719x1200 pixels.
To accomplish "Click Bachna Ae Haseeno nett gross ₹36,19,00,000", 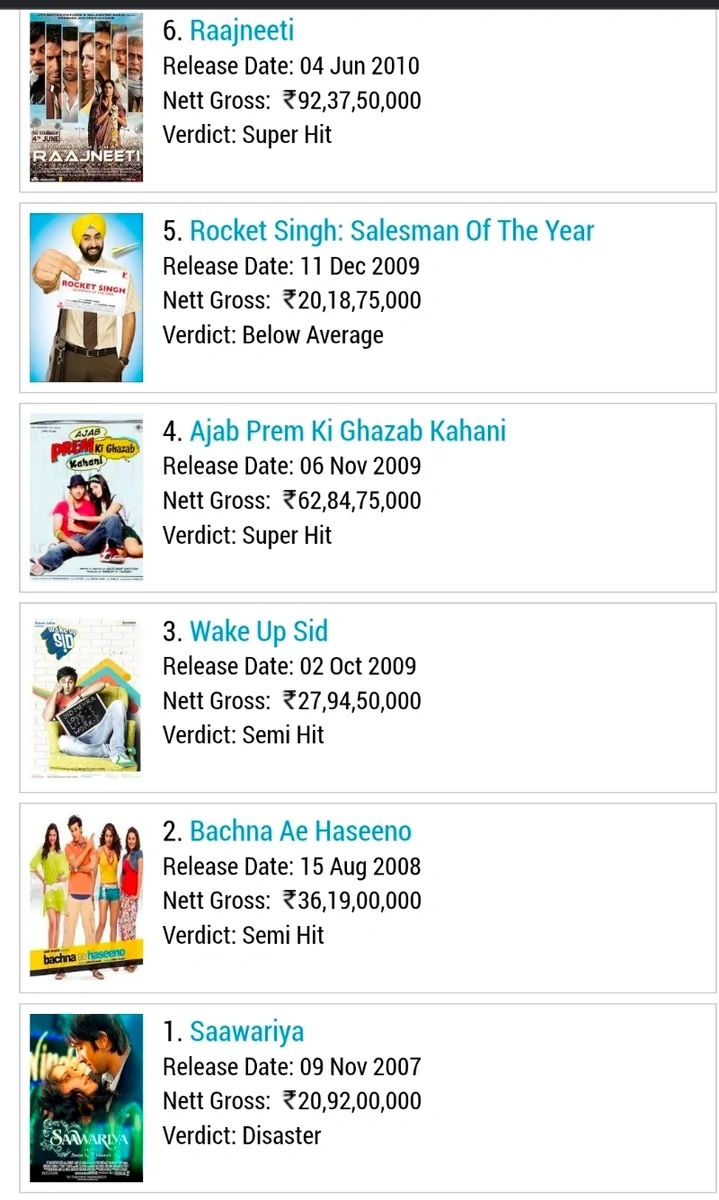I will click(x=352, y=900).
